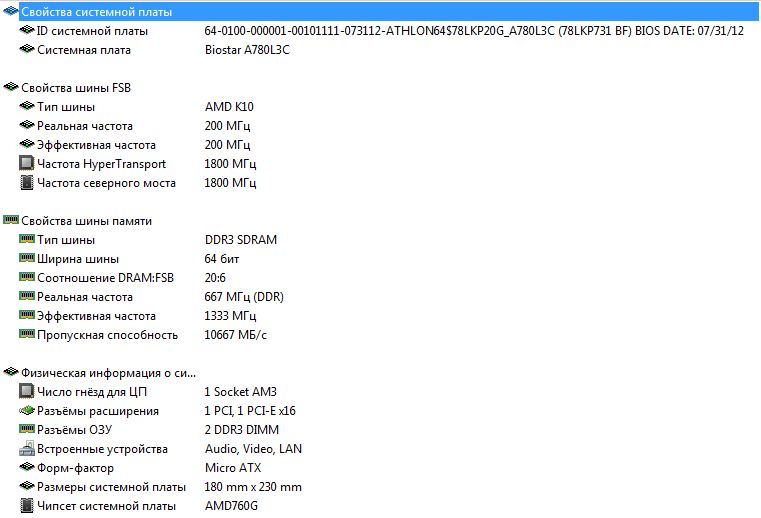Image resolution: width=761 pixels, height=518 pixels.
Task: Select the 10667 МБ/с value
Action: click(x=235, y=335)
